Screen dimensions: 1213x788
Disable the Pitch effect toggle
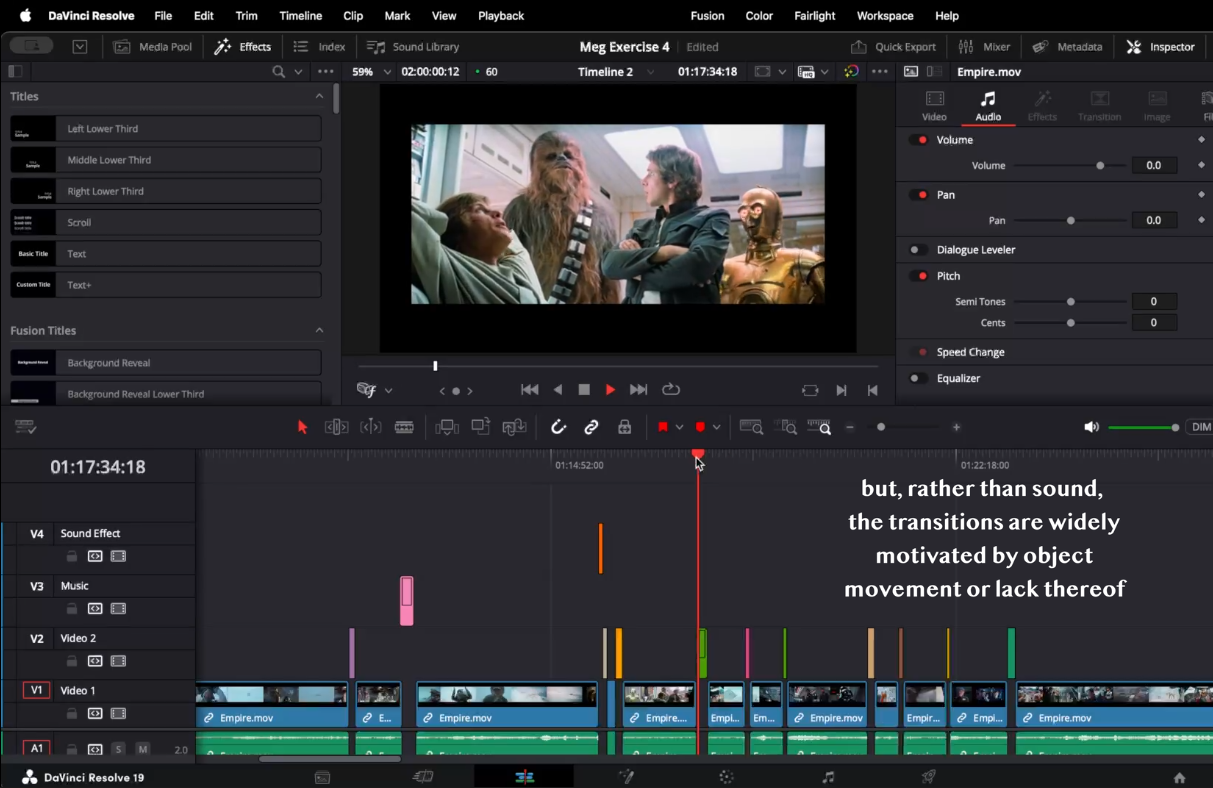(918, 276)
